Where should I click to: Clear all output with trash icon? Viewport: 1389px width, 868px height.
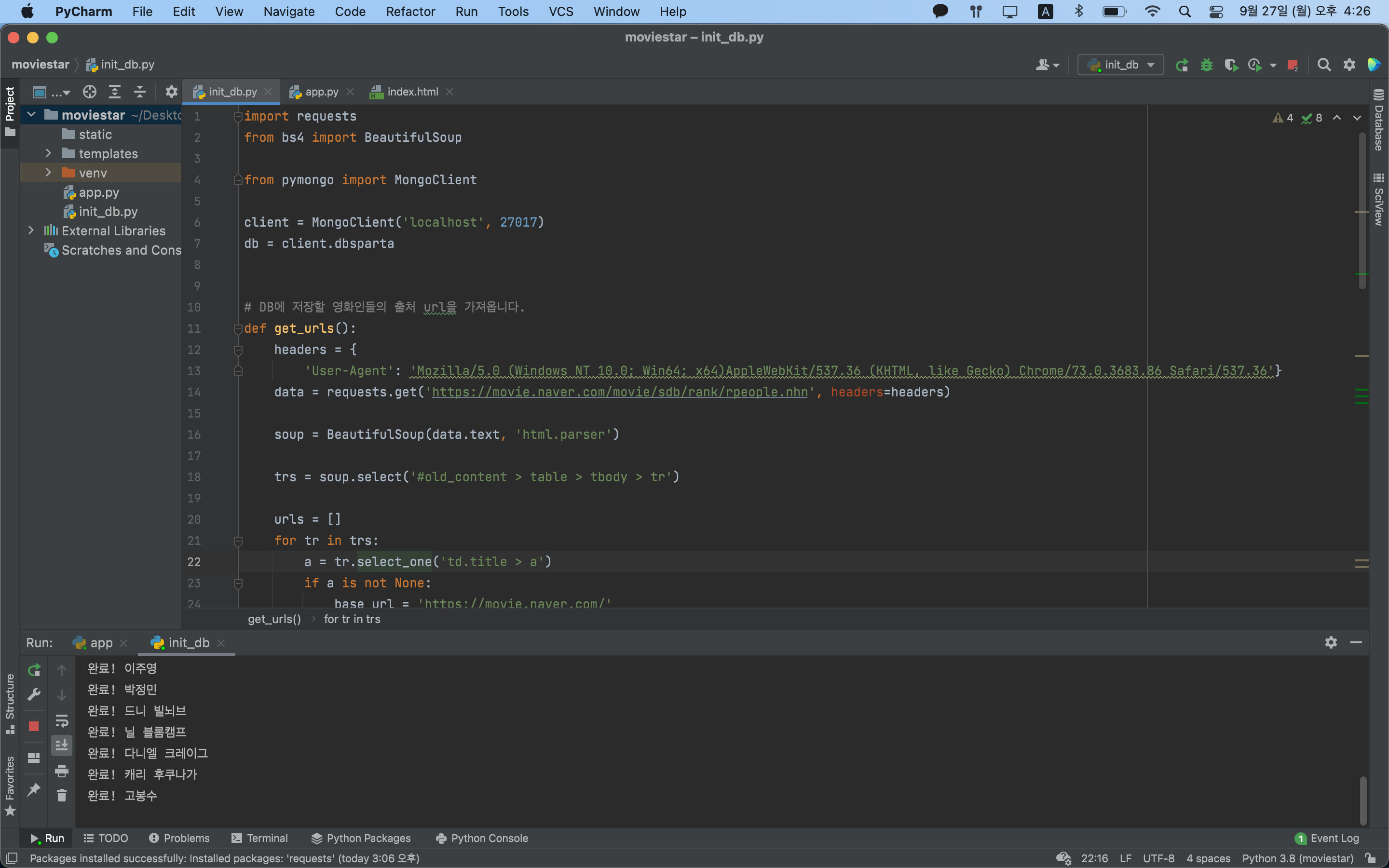point(61,796)
